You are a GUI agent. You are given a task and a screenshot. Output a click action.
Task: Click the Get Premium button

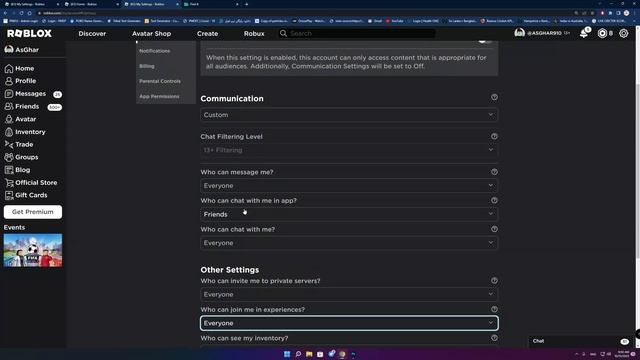pos(33,212)
